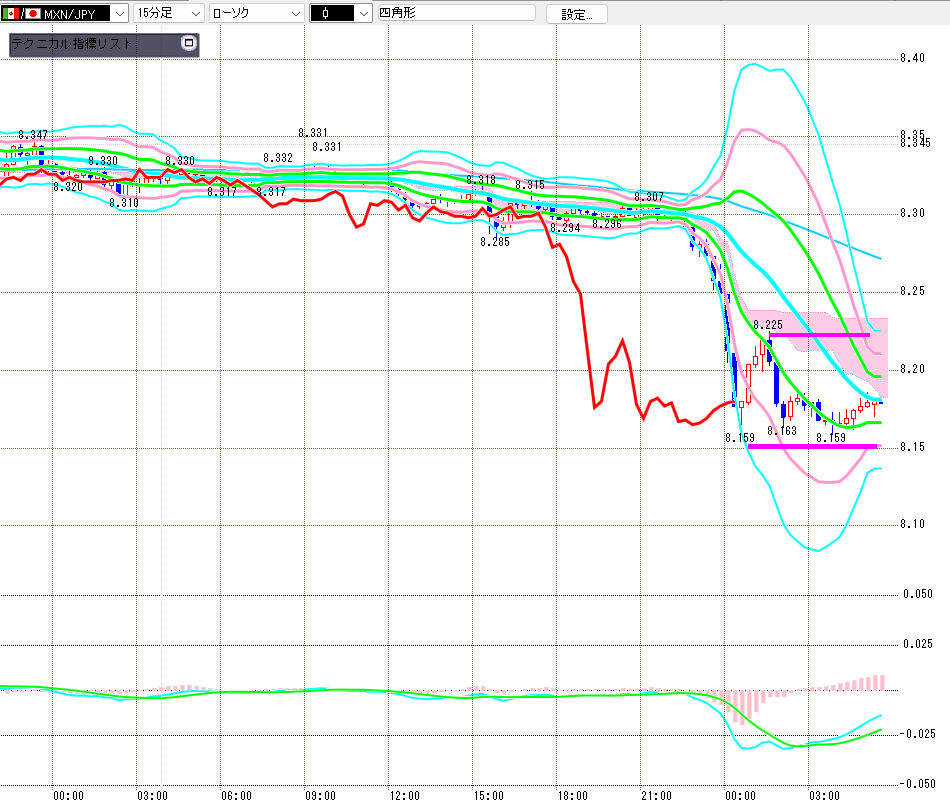Click the Mexico flag icon
The height and width of the screenshot is (805, 950).
(x=12, y=14)
